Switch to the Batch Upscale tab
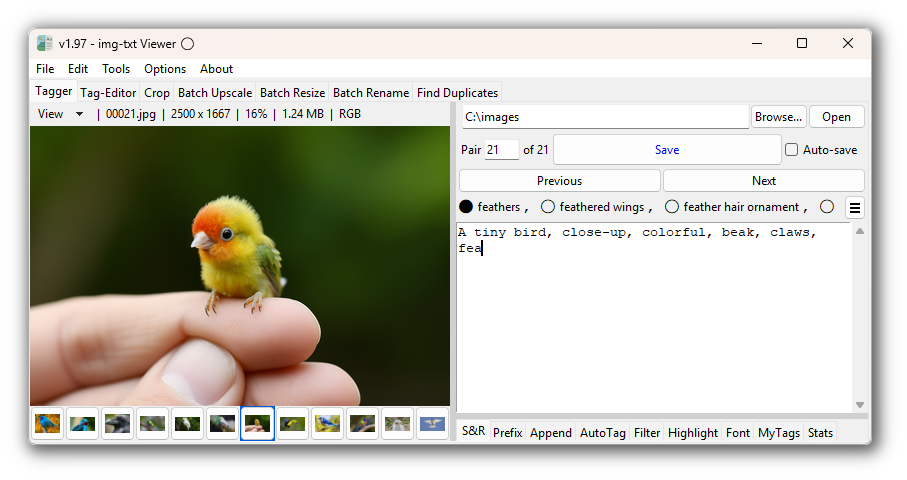Viewport: 907px width, 480px height. [x=215, y=93]
